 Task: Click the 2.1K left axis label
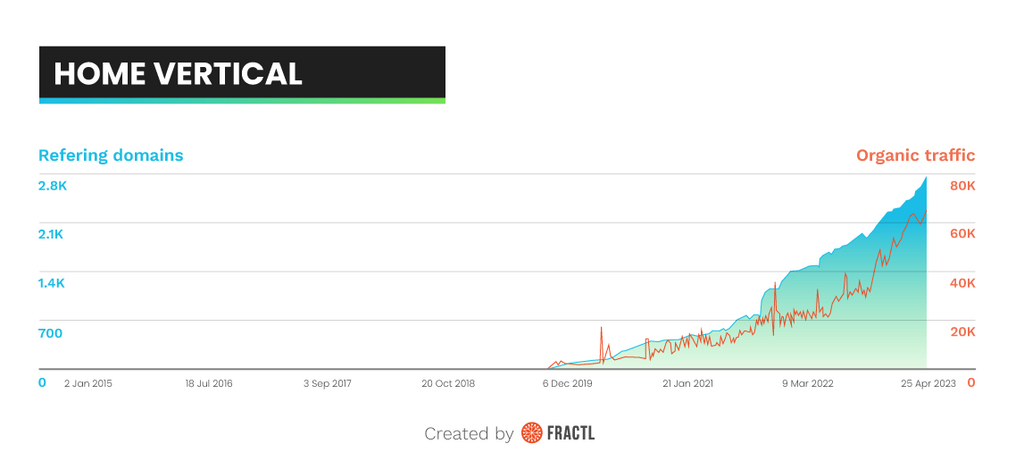[x=52, y=234]
